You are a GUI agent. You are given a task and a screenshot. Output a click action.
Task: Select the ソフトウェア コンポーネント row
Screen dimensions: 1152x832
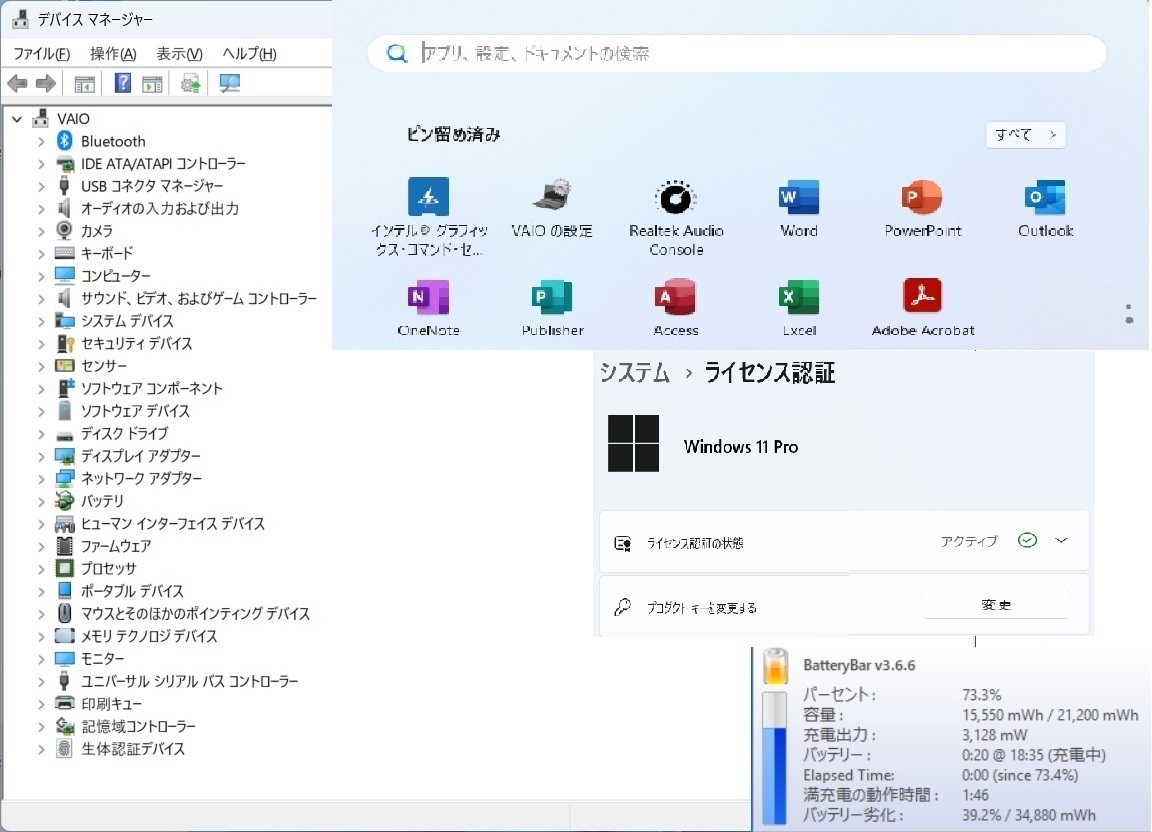151,388
